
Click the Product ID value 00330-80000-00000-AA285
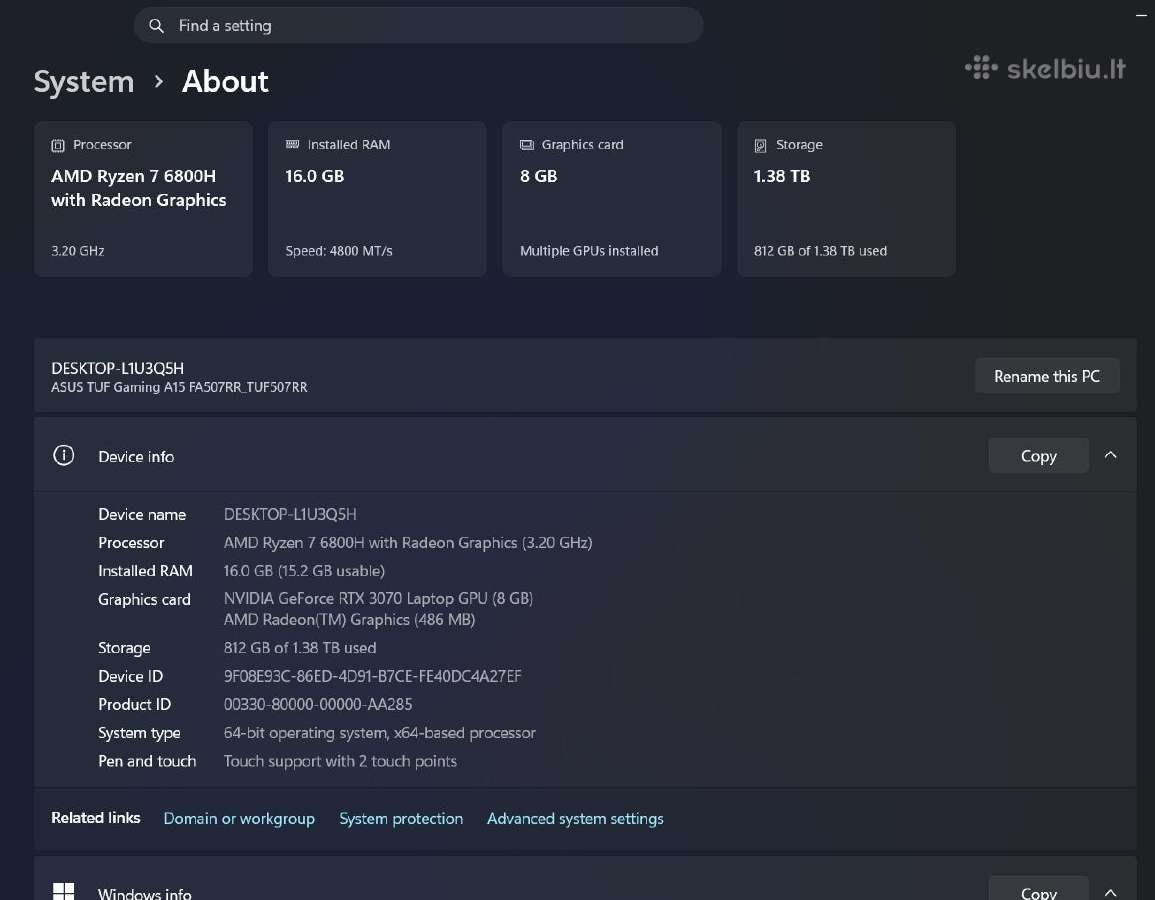(x=317, y=704)
